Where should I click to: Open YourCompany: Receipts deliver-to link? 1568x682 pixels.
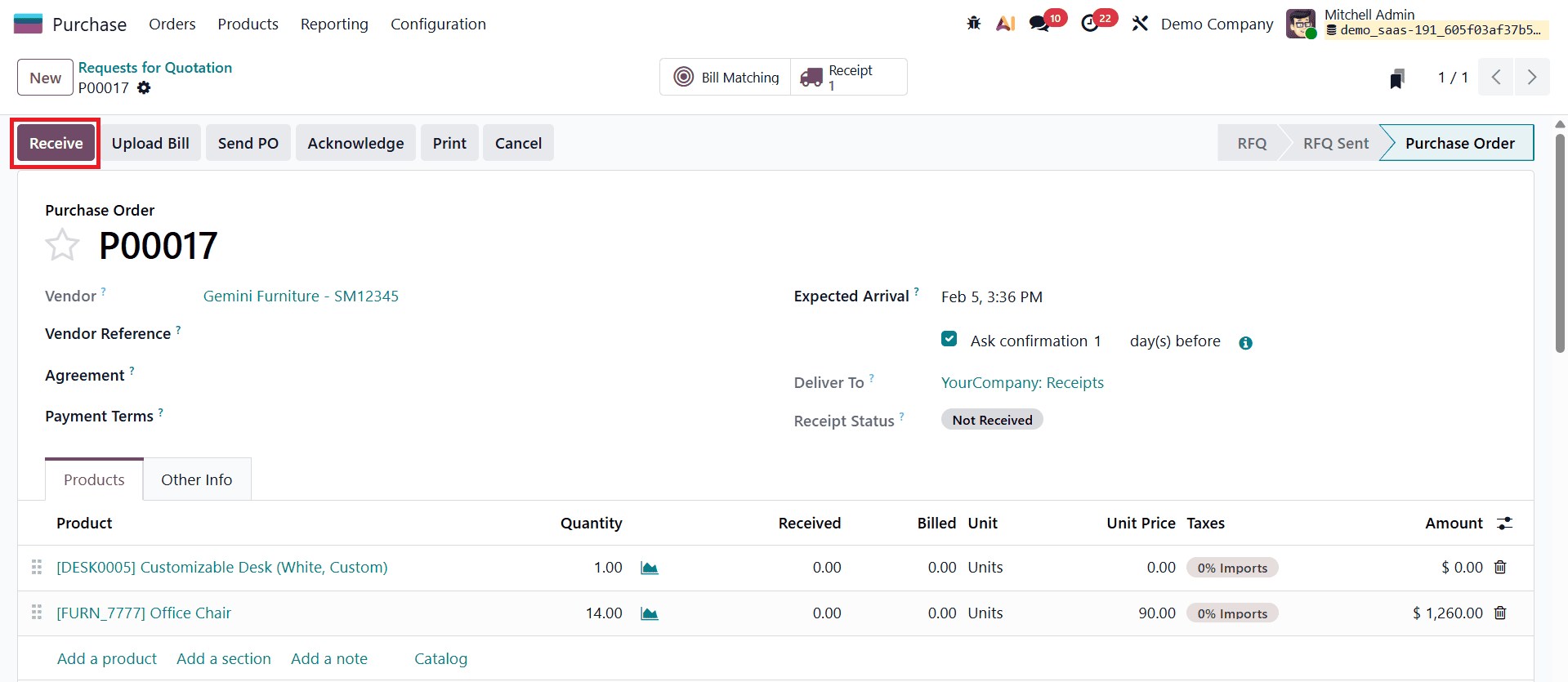(1022, 382)
